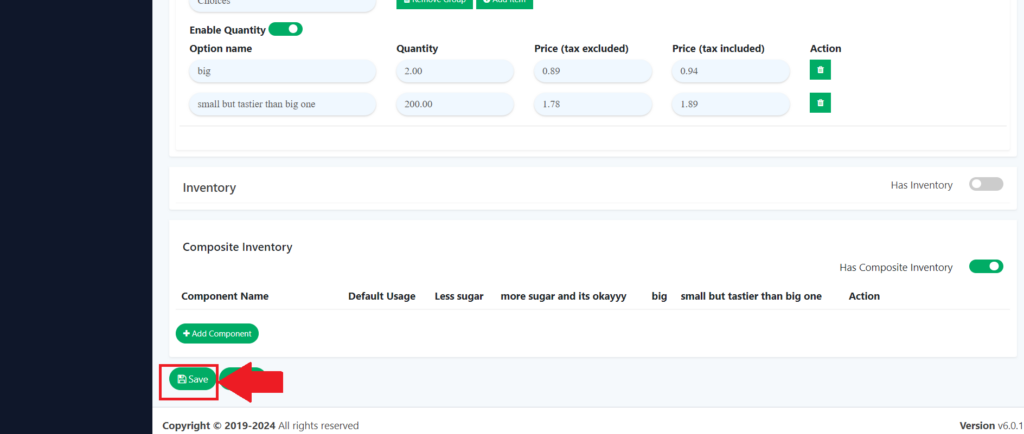Turn on the Has Inventory toggle
This screenshot has height=434, width=1024.
[985, 185]
